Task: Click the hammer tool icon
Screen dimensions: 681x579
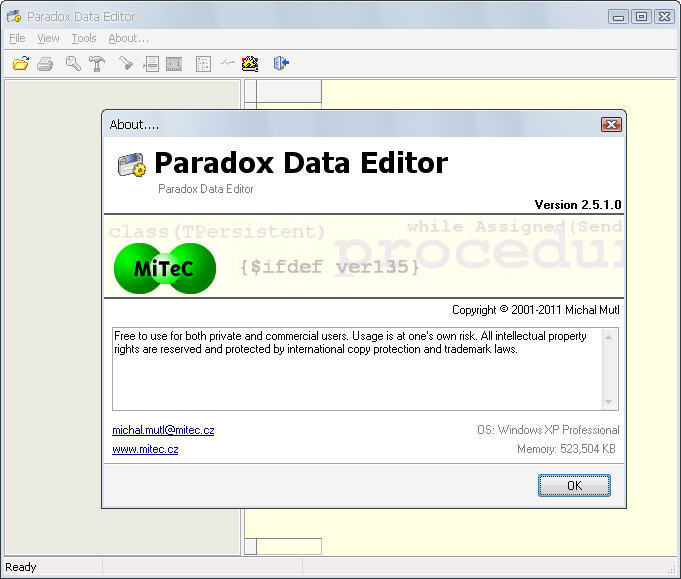Action: pos(97,64)
